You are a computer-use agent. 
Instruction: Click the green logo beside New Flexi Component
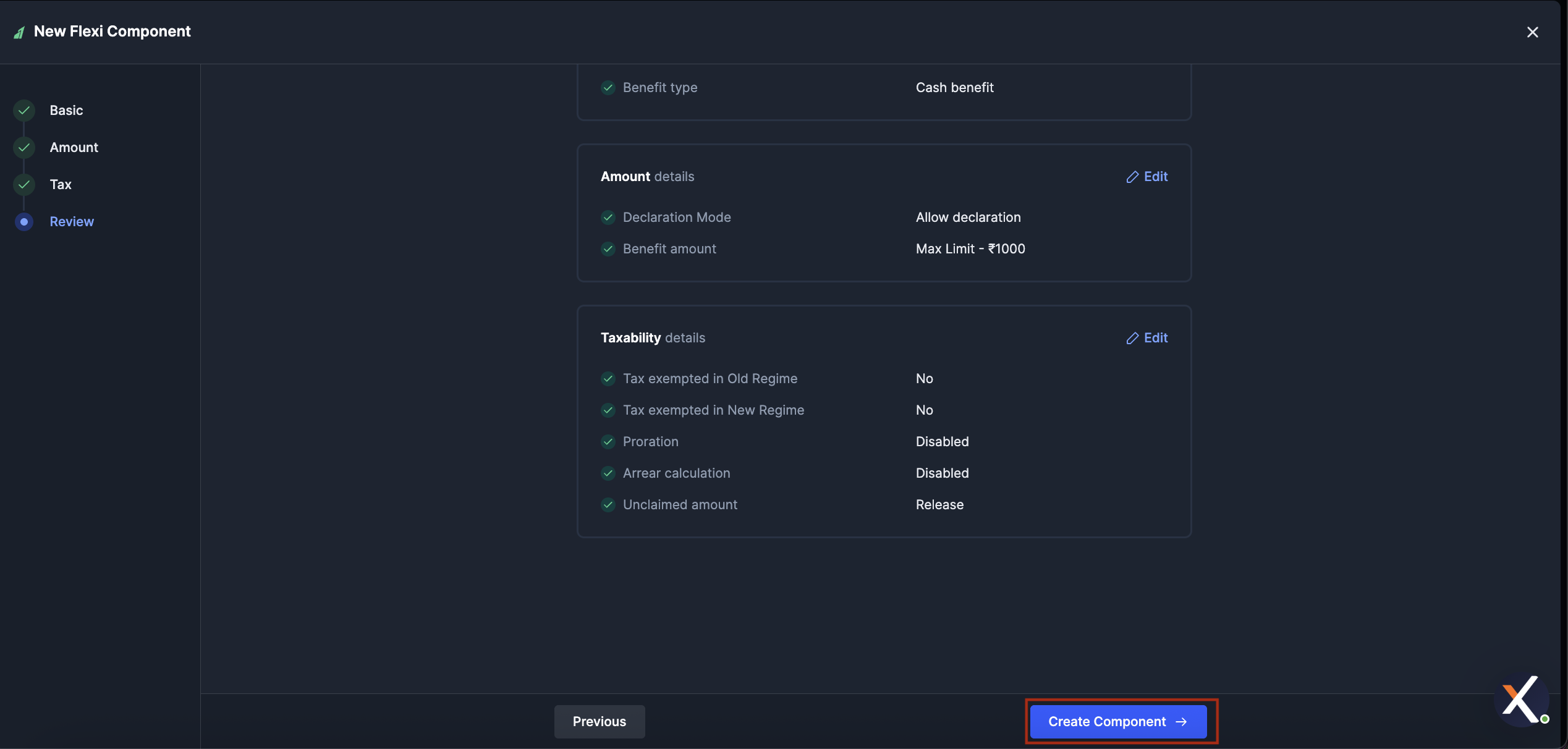point(19,32)
